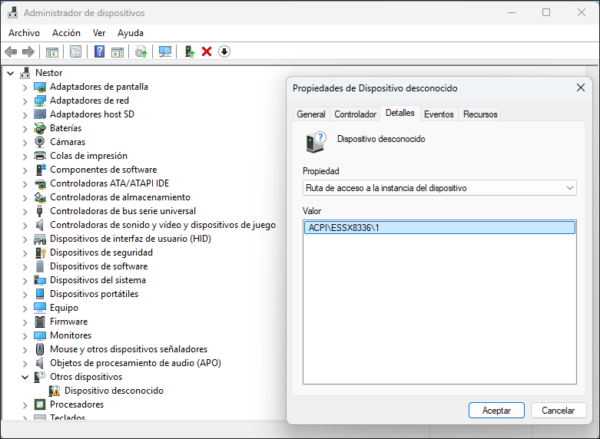
Task: Click the Cámaras webcam icon
Action: (40, 142)
